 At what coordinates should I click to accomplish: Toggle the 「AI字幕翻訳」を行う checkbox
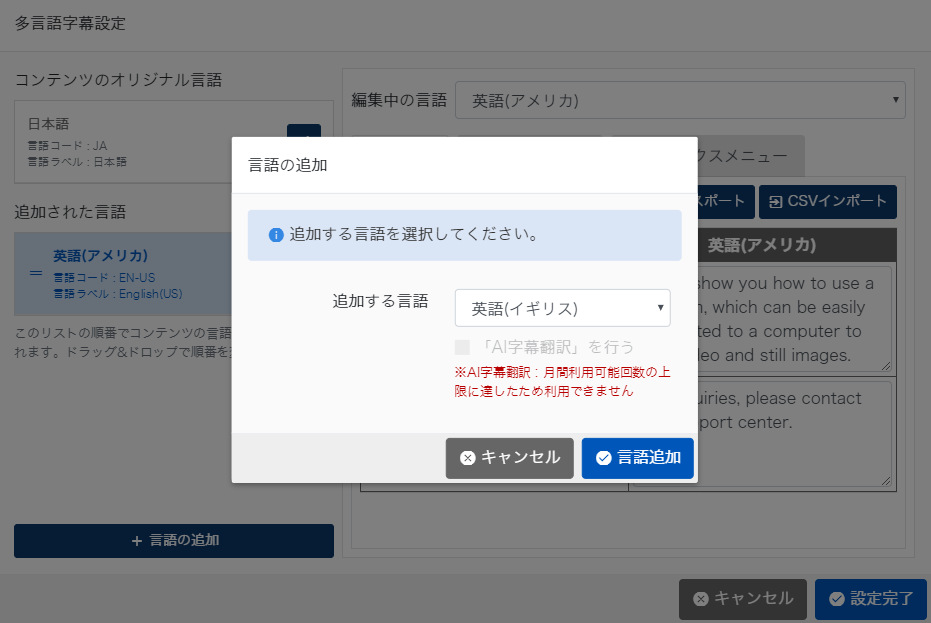point(462,347)
